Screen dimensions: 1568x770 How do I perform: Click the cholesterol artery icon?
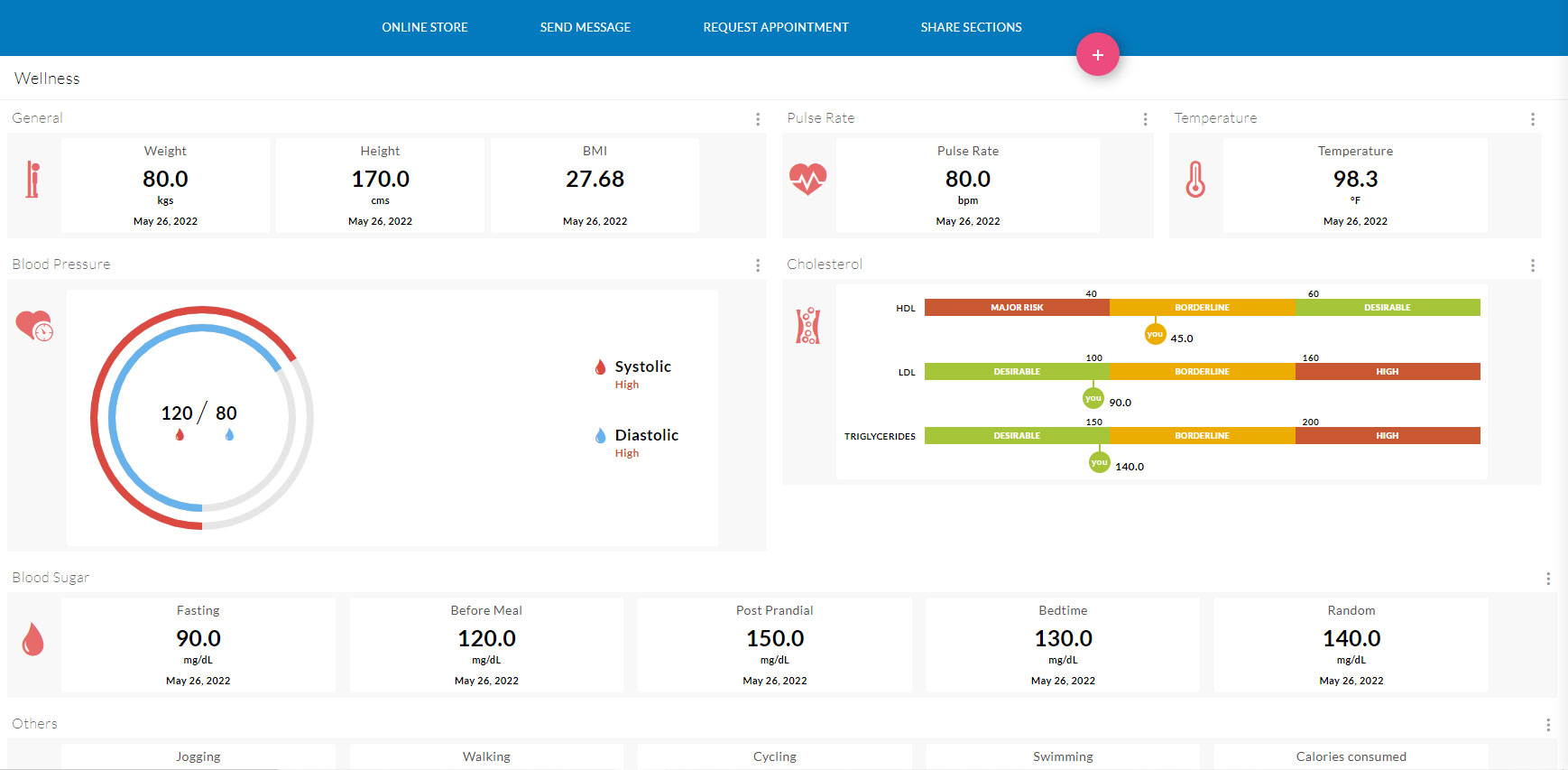[807, 326]
